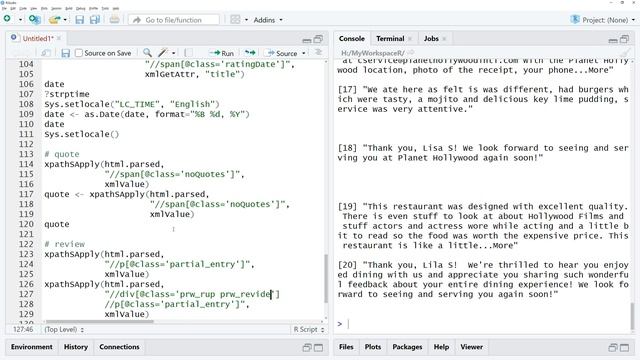This screenshot has width=640, height=360.
Task: Click the Open File folder icon
Action: pyautogui.click(x=54, y=19)
